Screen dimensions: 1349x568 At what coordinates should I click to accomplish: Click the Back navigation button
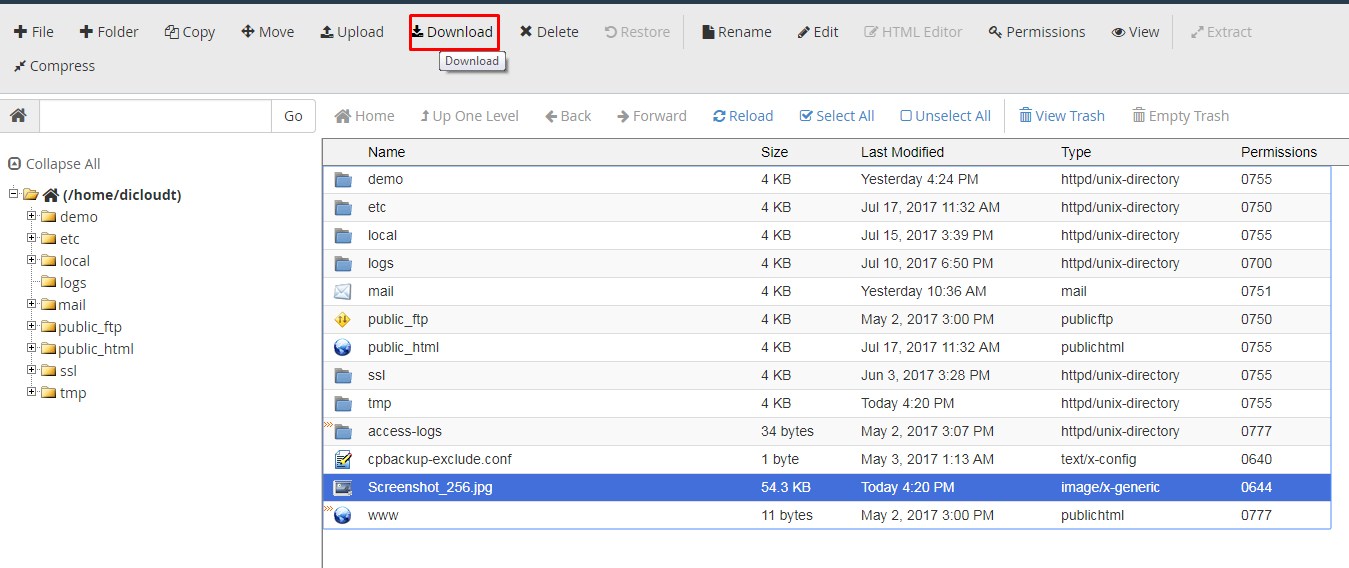pos(568,116)
